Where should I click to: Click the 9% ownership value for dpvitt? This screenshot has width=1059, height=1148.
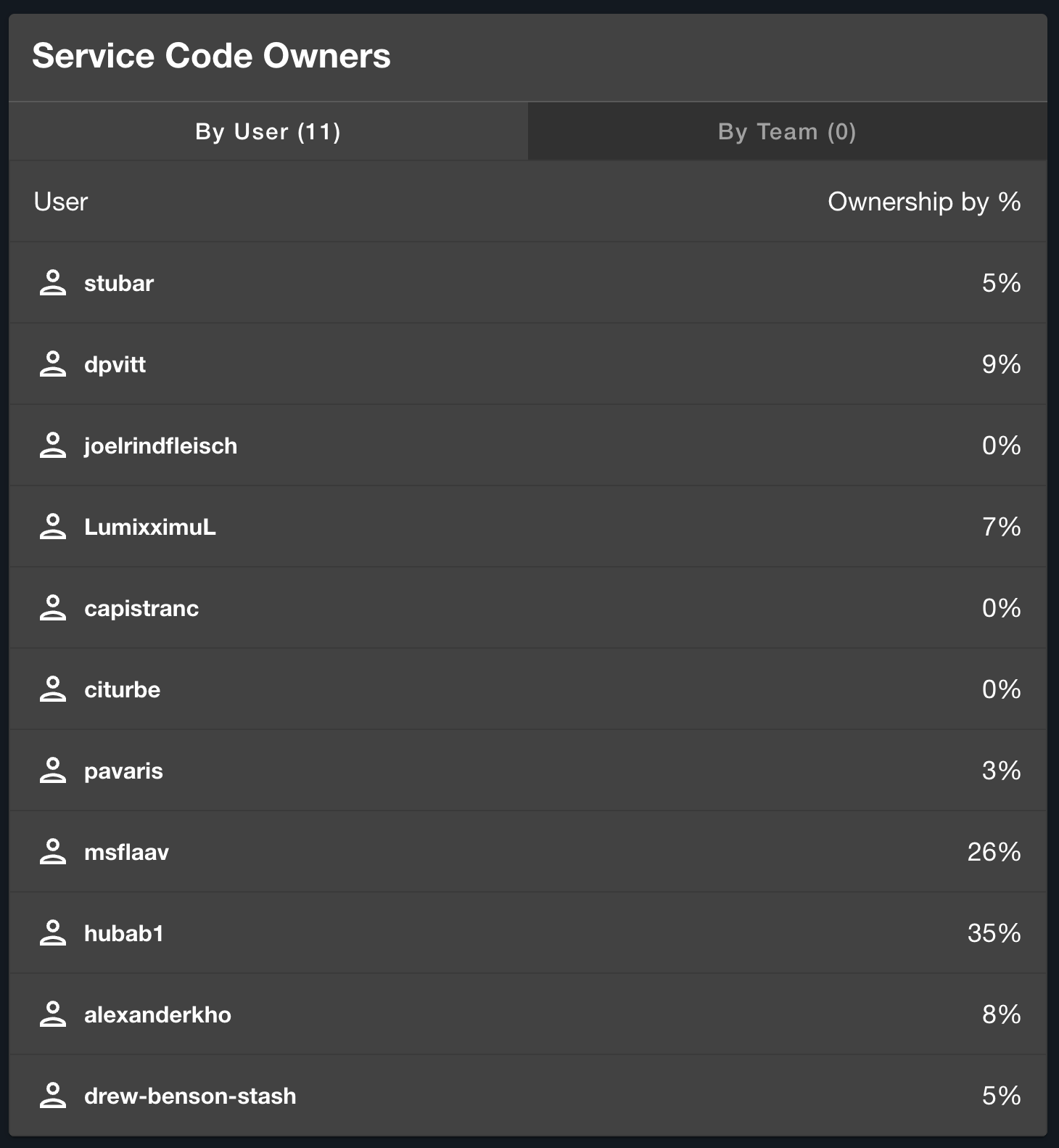click(1001, 364)
